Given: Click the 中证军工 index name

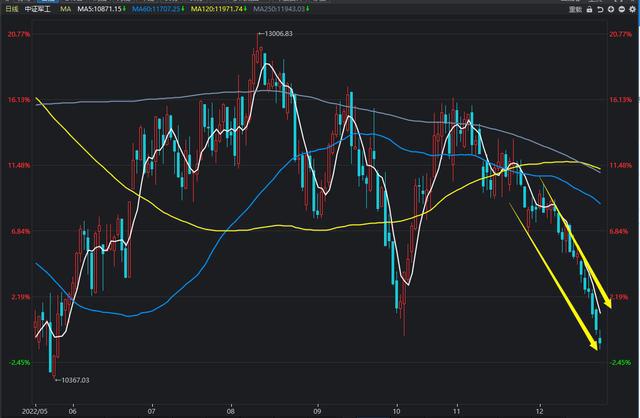Looking at the screenshot, I should click(38, 9).
